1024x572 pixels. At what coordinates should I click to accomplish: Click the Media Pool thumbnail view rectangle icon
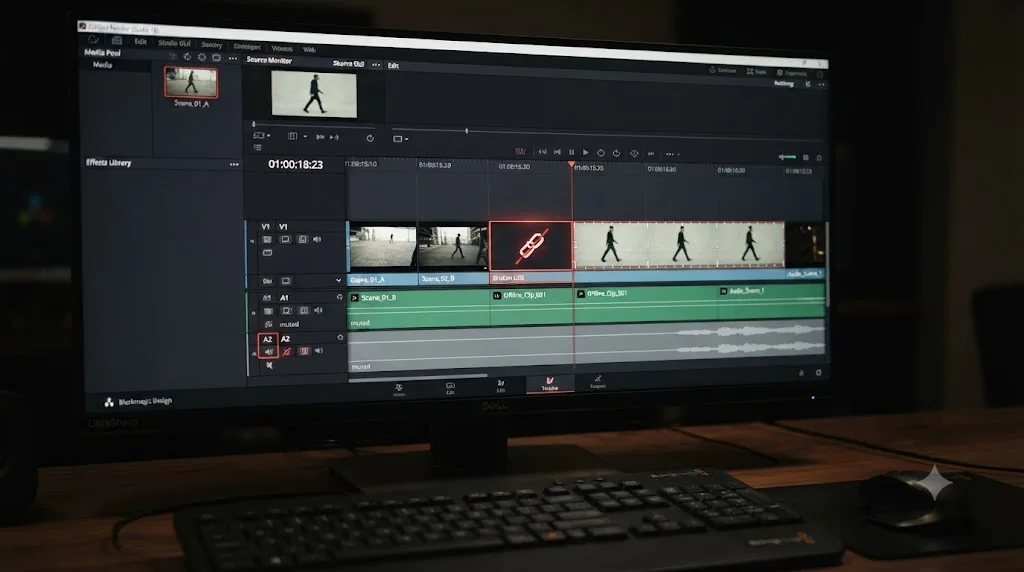(216, 57)
